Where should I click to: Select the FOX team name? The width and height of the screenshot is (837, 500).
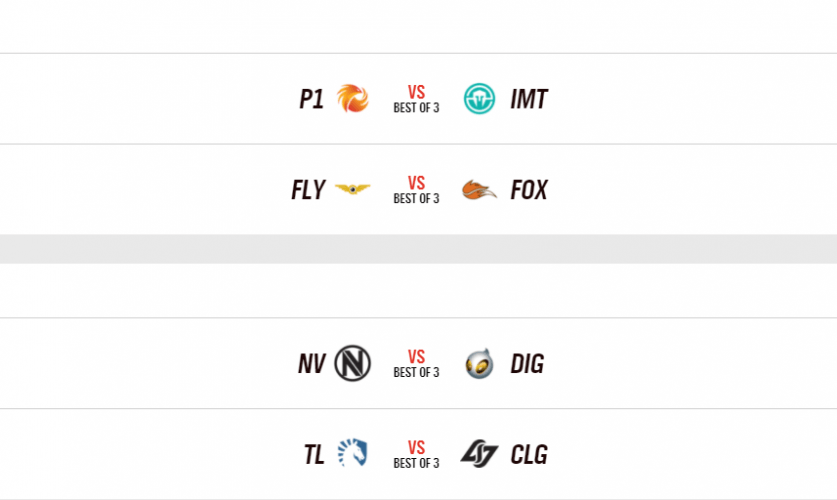[529, 190]
